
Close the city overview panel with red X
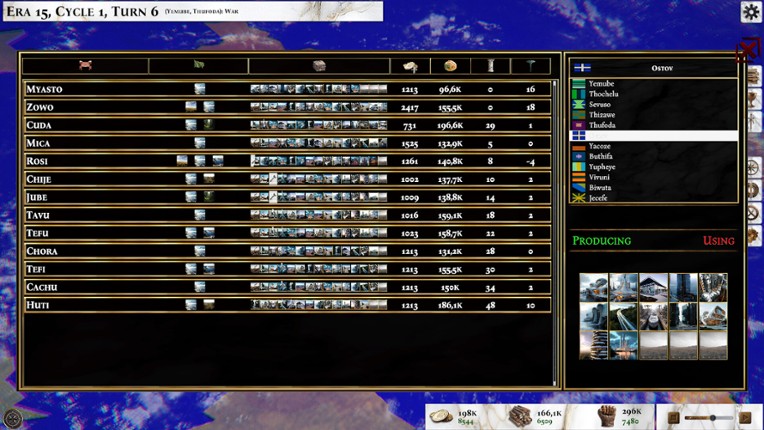[x=747, y=50]
